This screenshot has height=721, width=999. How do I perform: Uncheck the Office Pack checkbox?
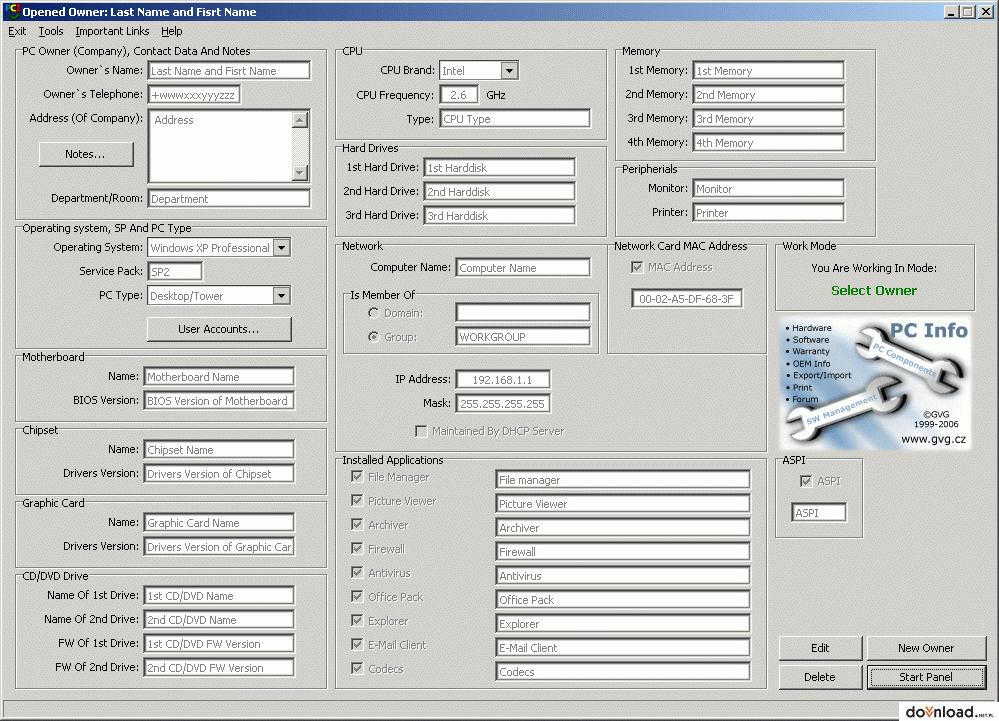pyautogui.click(x=357, y=597)
